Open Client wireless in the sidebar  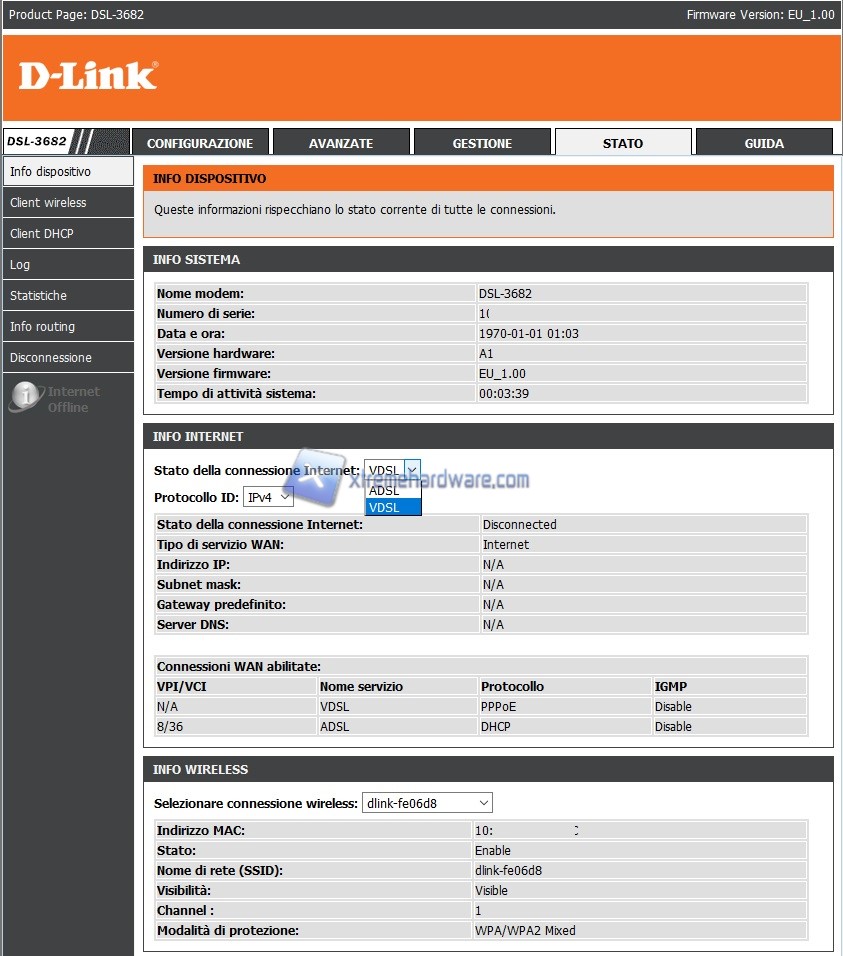click(67, 202)
